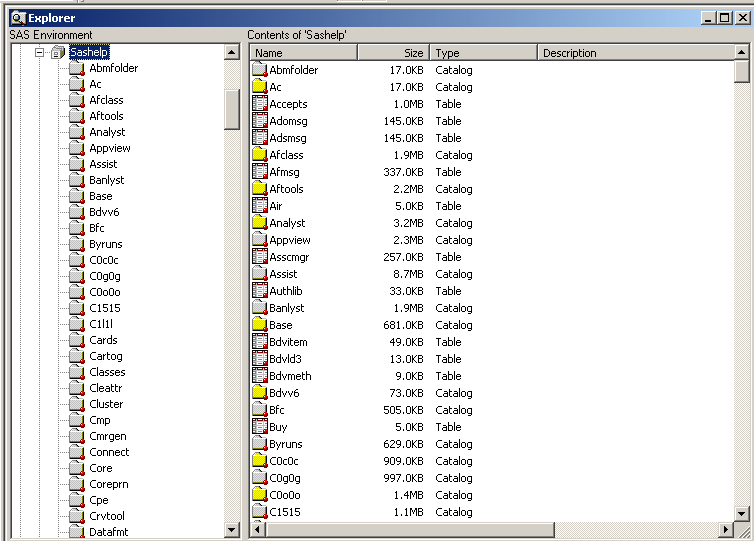Image resolution: width=754 pixels, height=541 pixels.
Task: Click the contents list scroll up arrow
Action: [741, 52]
